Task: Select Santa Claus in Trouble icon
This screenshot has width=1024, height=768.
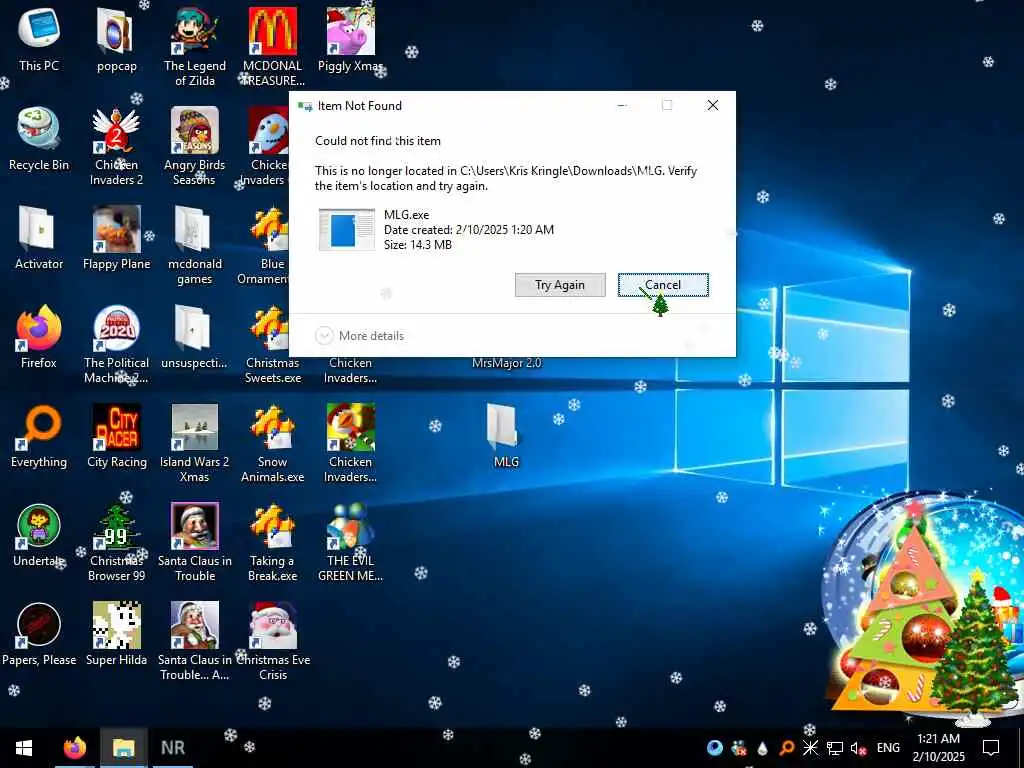Action: click(x=195, y=543)
